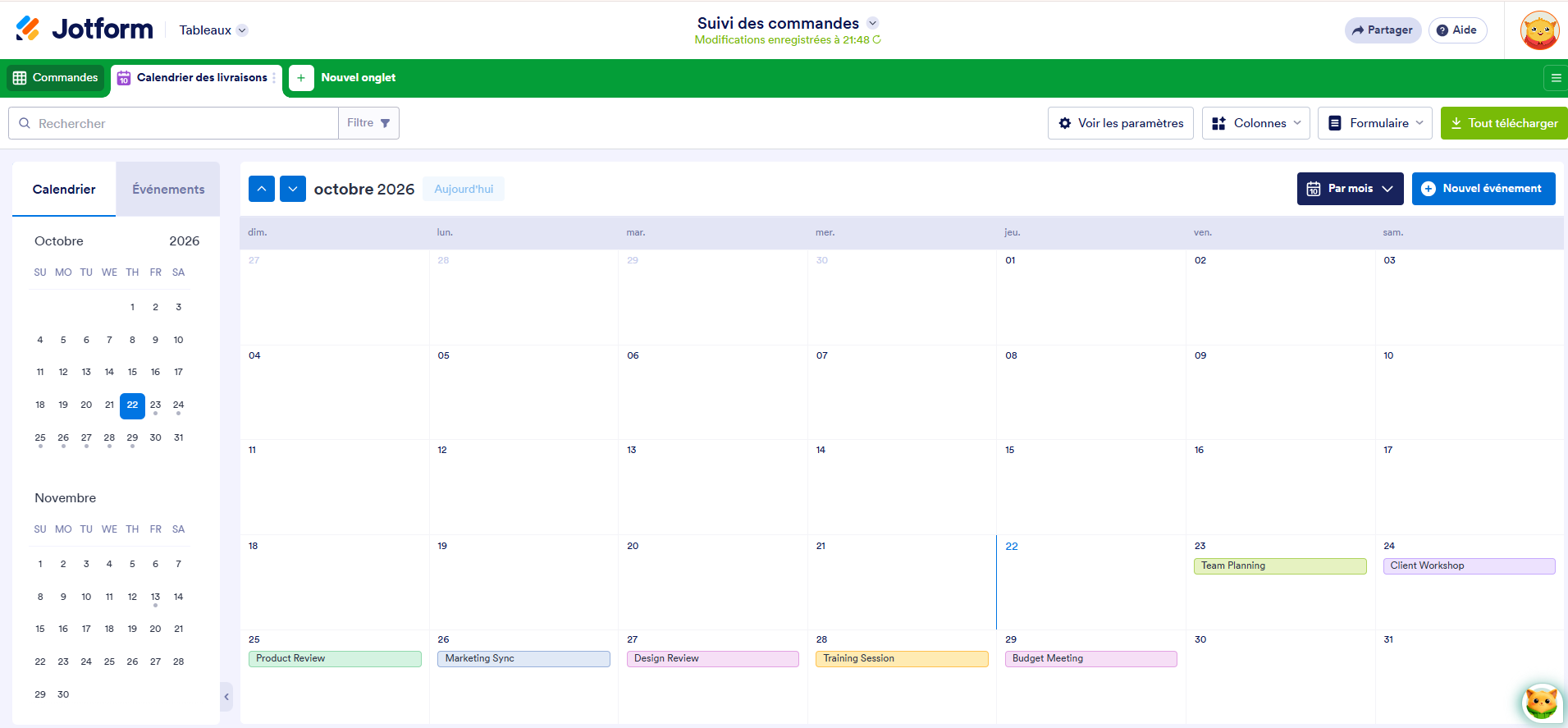Image resolution: width=1568 pixels, height=728 pixels.
Task: Collapse the sidebar calendar panel
Action: (x=226, y=697)
